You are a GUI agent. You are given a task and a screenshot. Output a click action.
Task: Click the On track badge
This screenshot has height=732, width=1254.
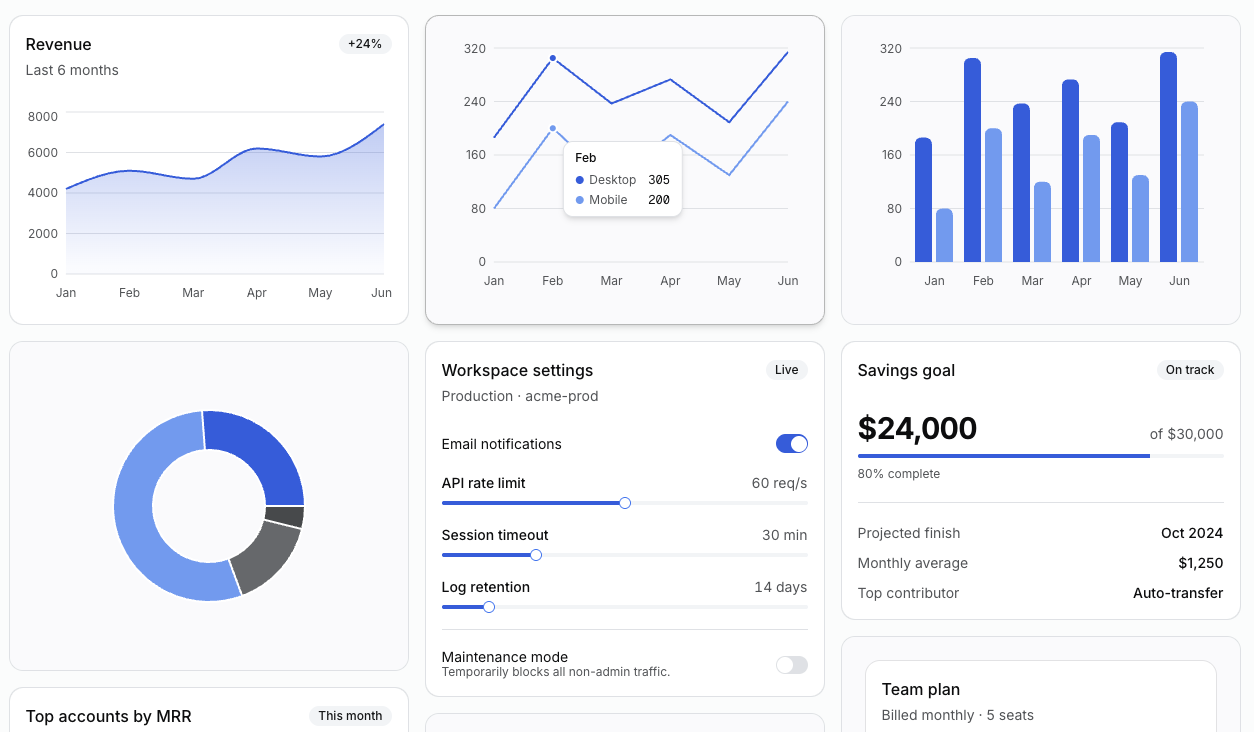click(1190, 370)
